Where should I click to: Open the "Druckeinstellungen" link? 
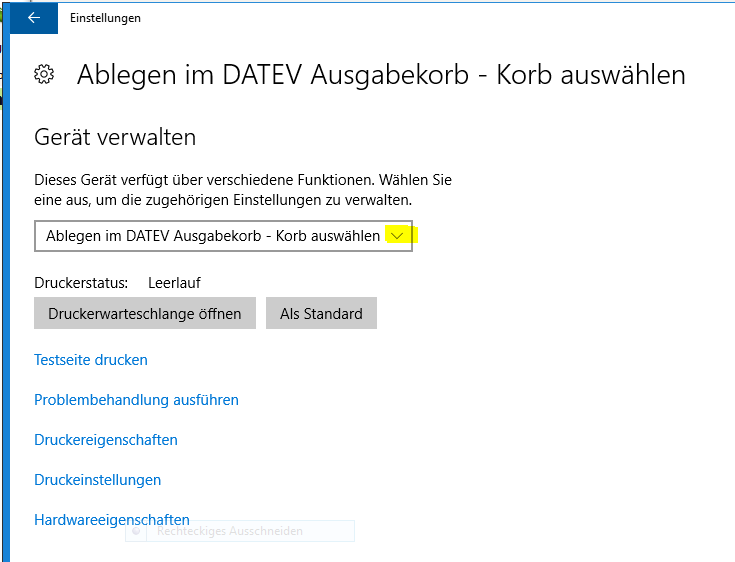(98, 480)
